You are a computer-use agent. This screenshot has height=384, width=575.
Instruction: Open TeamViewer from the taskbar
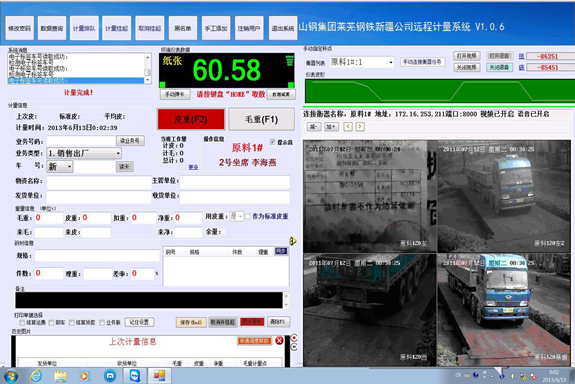(135, 376)
